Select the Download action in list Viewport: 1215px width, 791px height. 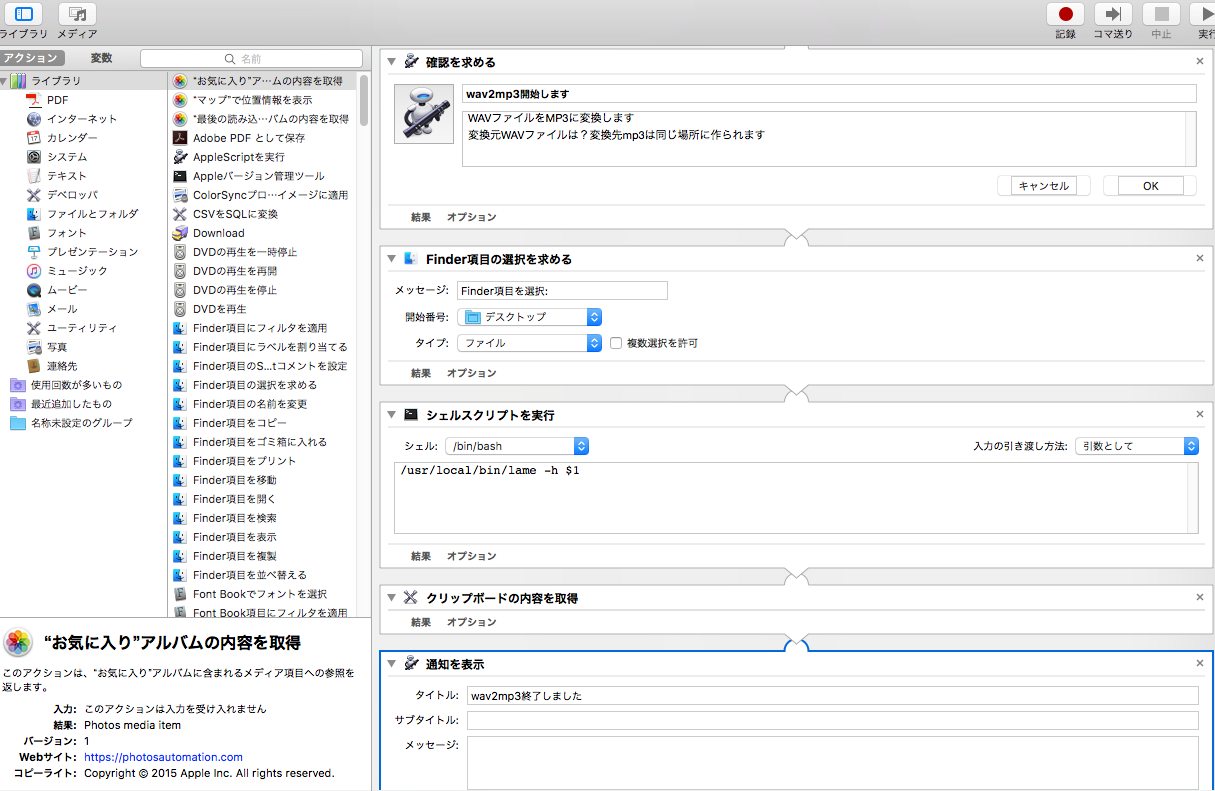coord(218,233)
